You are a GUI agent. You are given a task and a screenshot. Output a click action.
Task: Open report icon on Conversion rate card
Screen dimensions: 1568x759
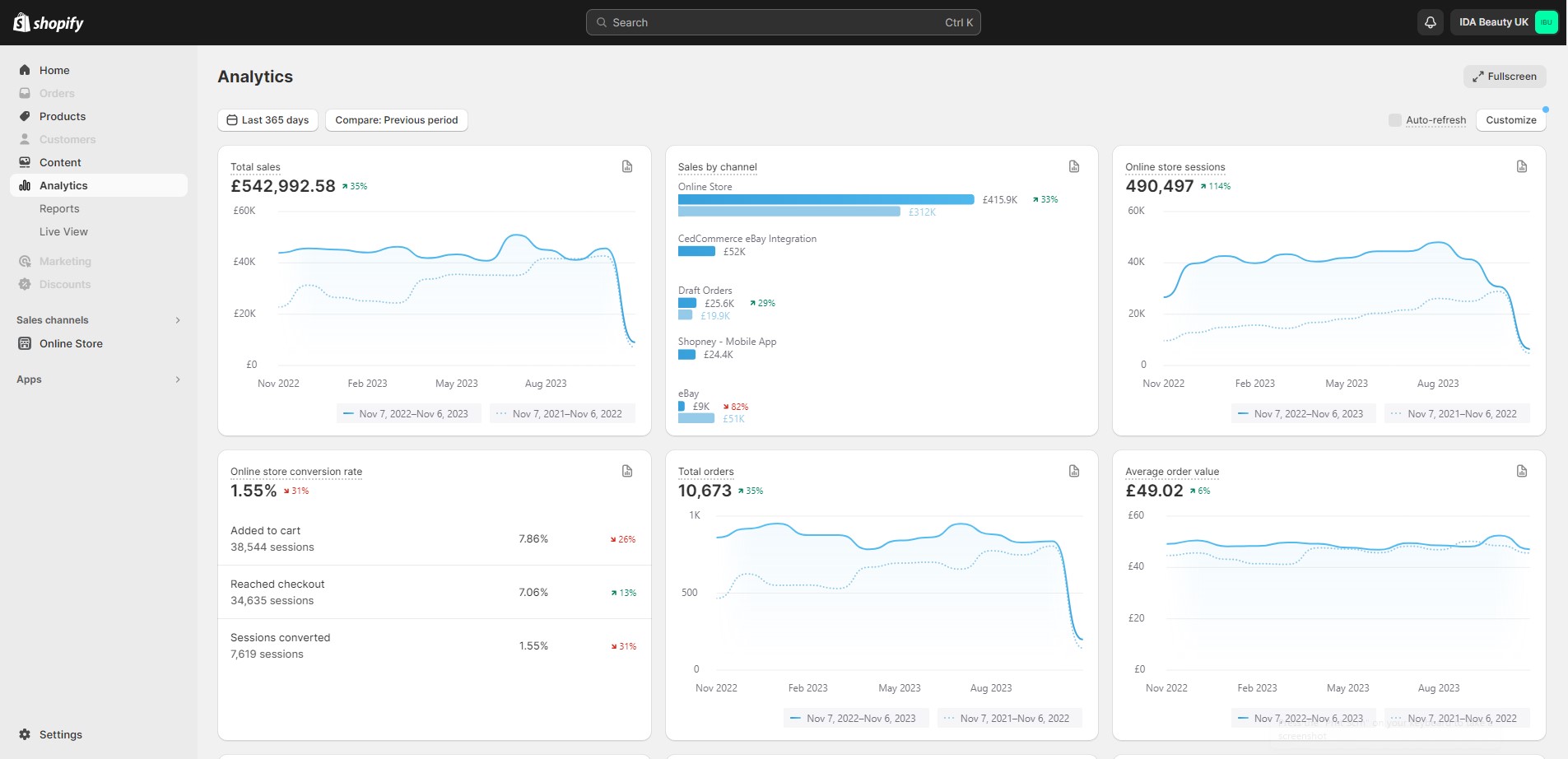tap(627, 471)
